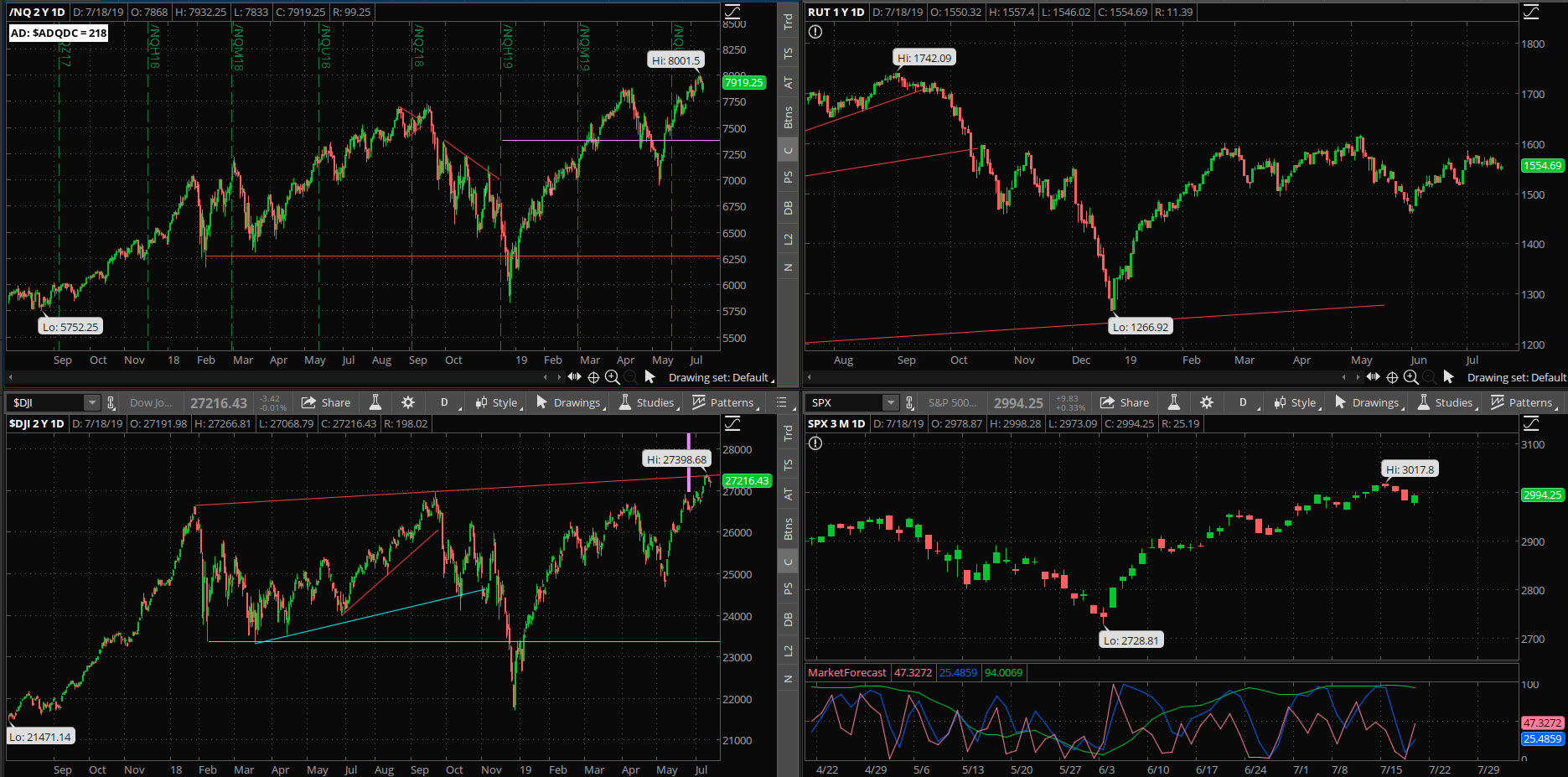Toggle the N news panel beside /NQ chart
This screenshot has height=777, width=1568.
click(x=788, y=267)
